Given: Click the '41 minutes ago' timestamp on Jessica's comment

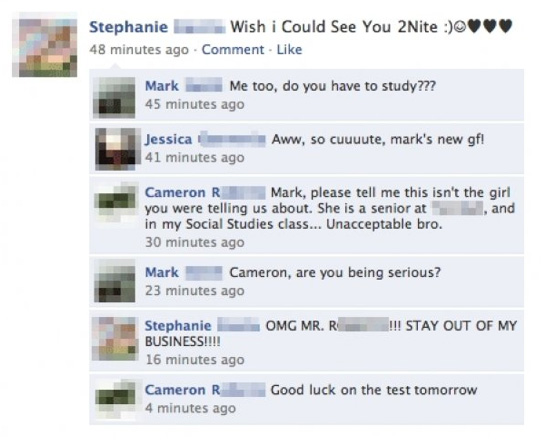Looking at the screenshot, I should point(195,158).
